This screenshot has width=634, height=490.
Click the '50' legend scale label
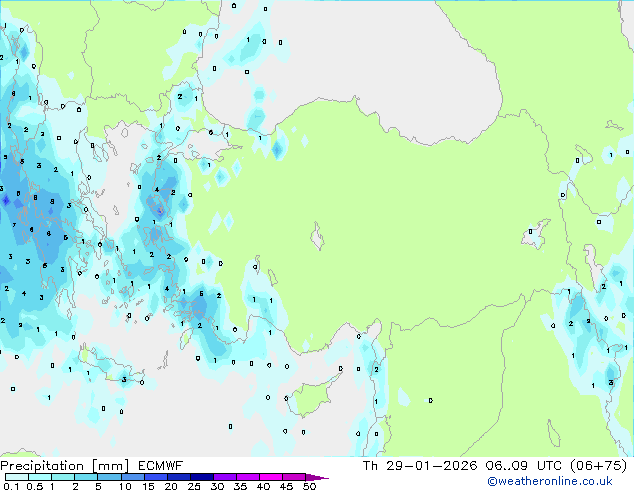309,486
